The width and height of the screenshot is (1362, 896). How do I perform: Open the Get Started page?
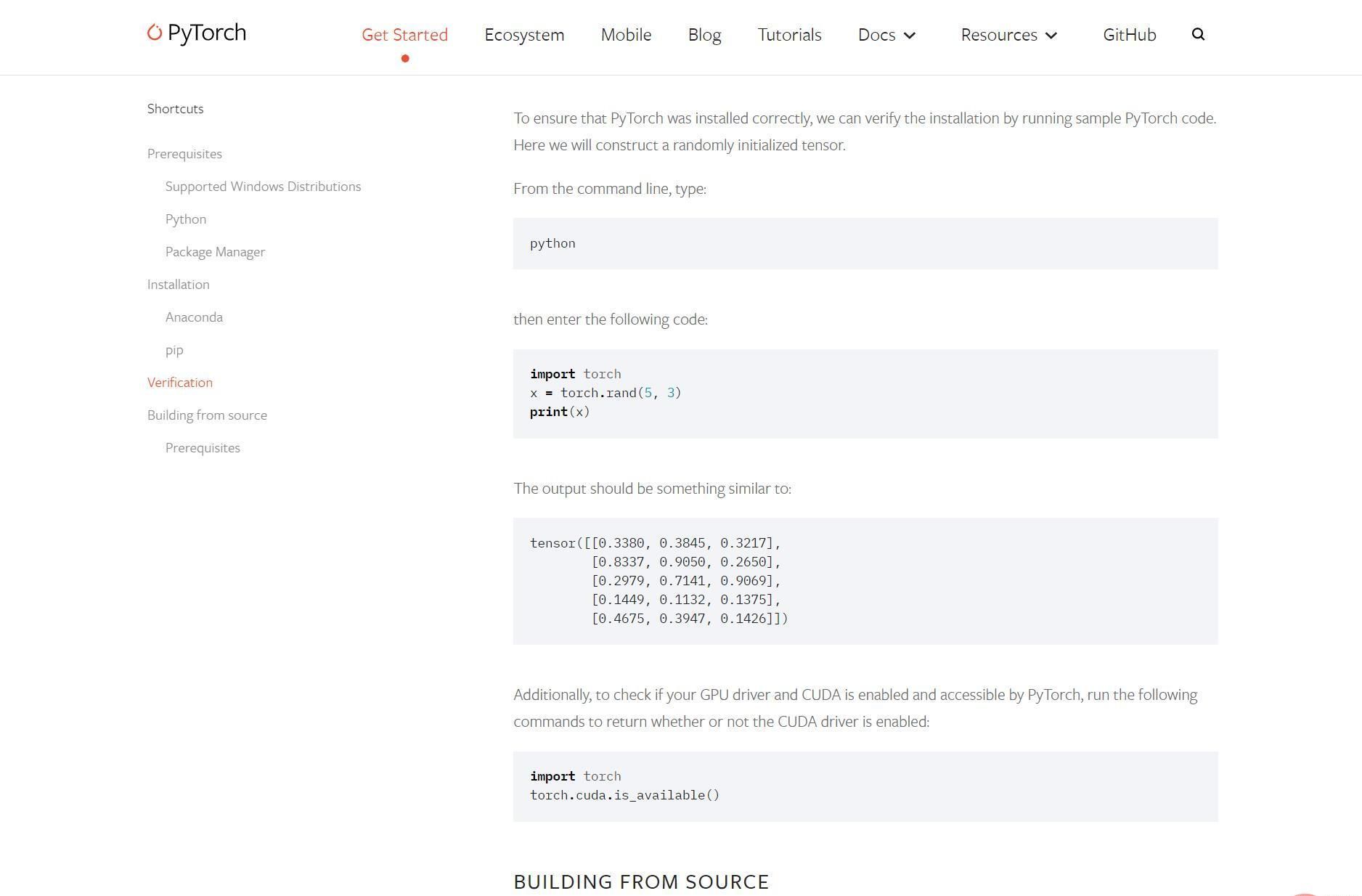tap(405, 35)
